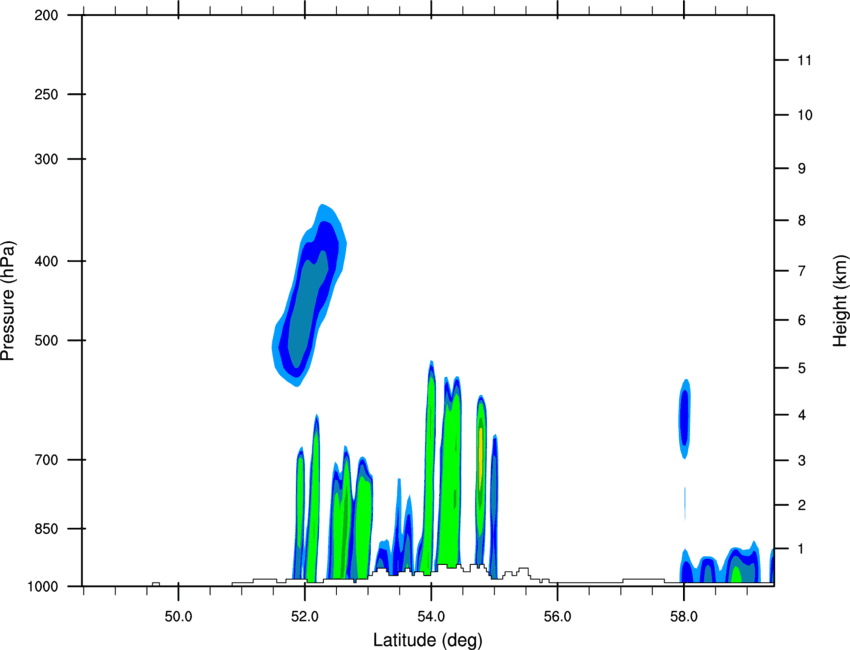Viewport: 850px width, 650px height.
Task: Select the 700 pressure tick label
Action: (46, 460)
